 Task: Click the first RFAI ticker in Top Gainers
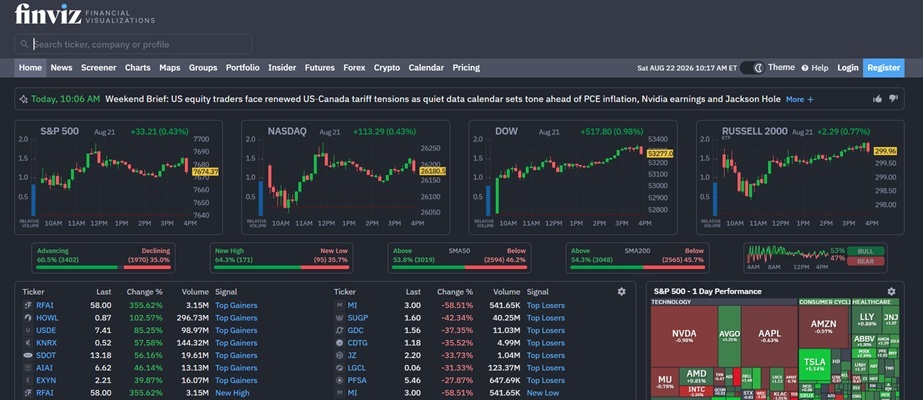point(45,305)
